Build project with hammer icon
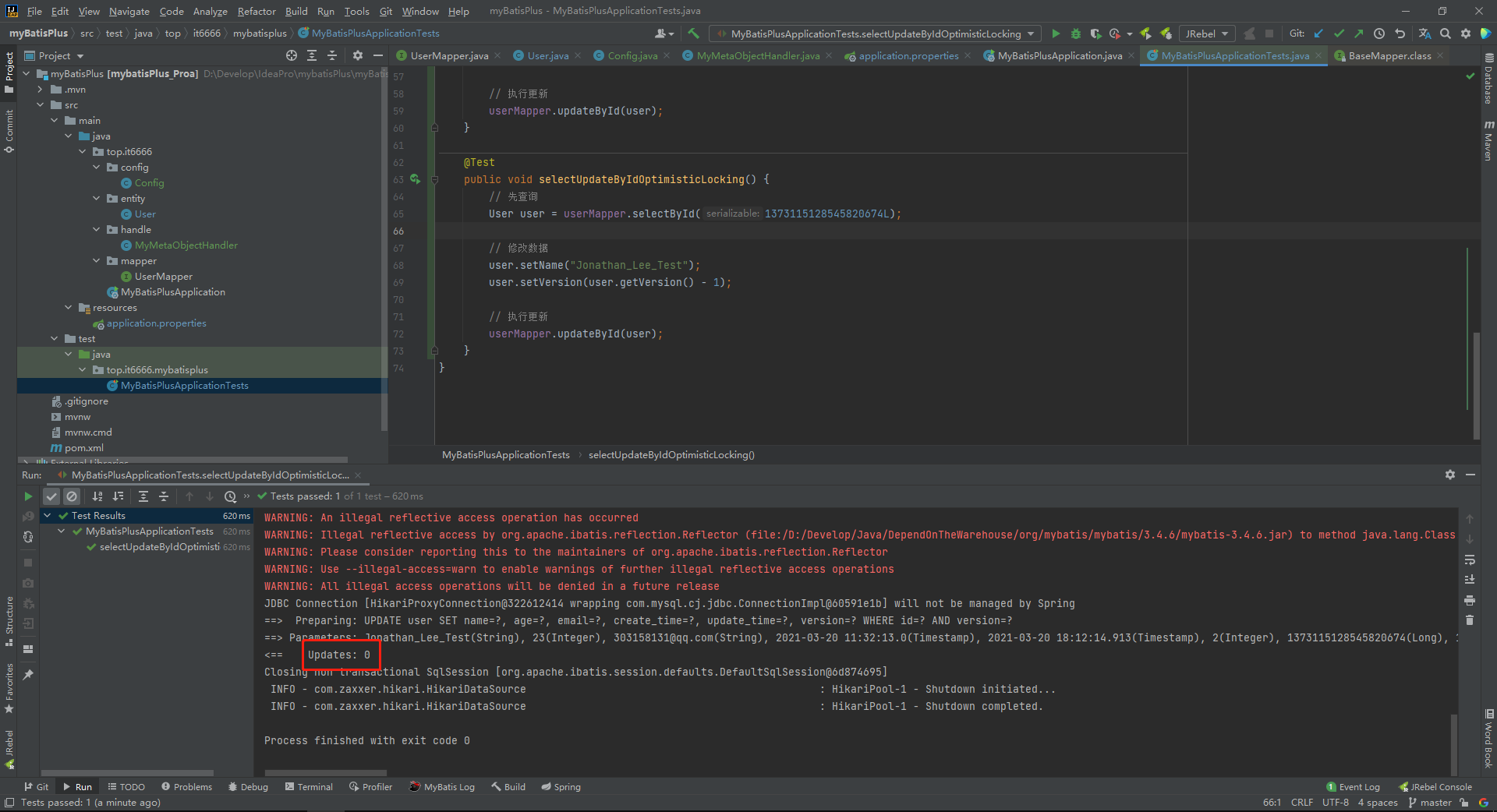 693,34
